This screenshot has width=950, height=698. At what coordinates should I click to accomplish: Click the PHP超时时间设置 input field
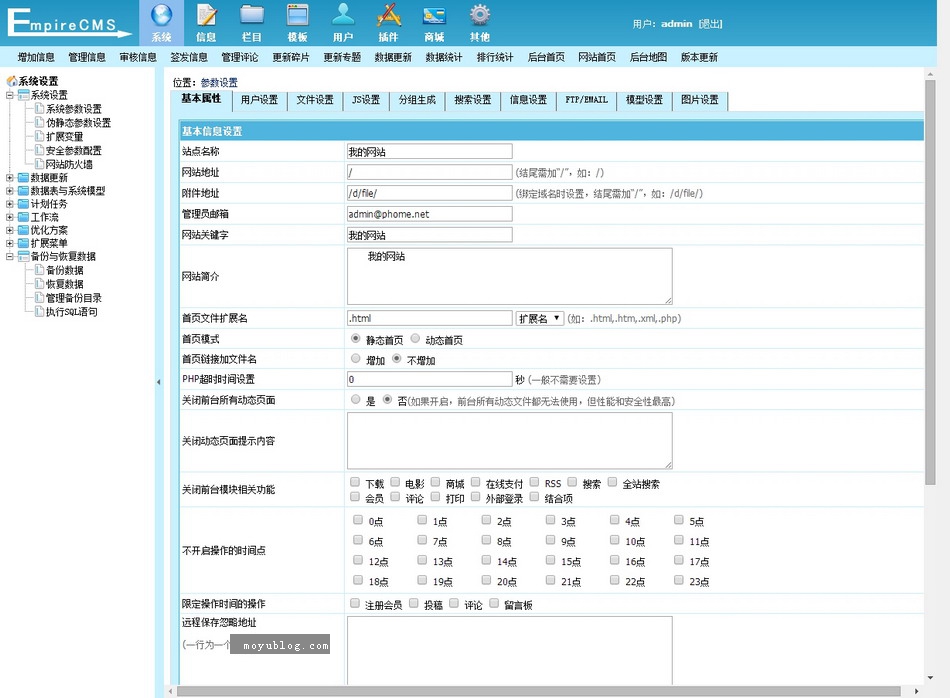[430, 379]
